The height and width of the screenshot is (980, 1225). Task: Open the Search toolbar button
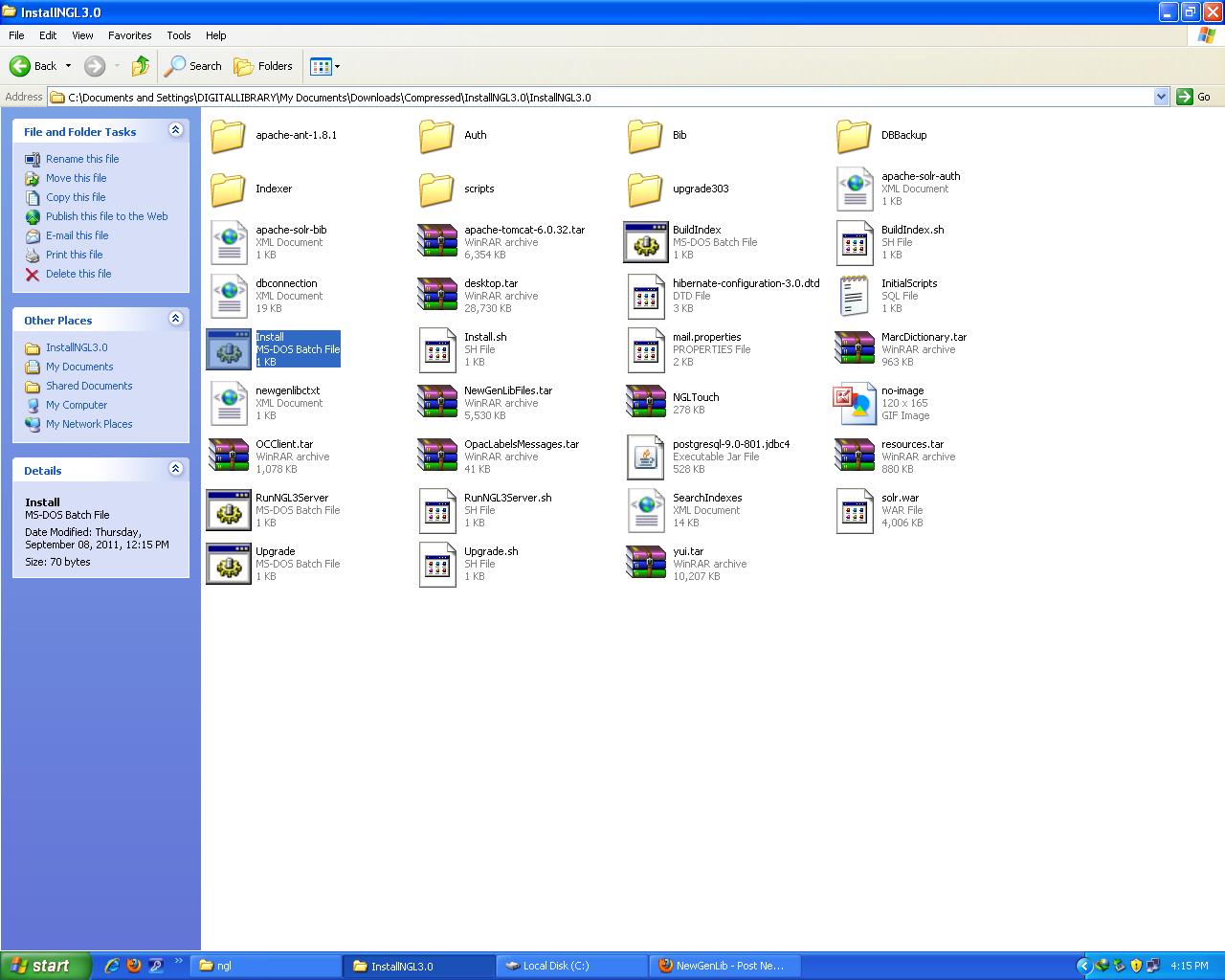click(193, 66)
